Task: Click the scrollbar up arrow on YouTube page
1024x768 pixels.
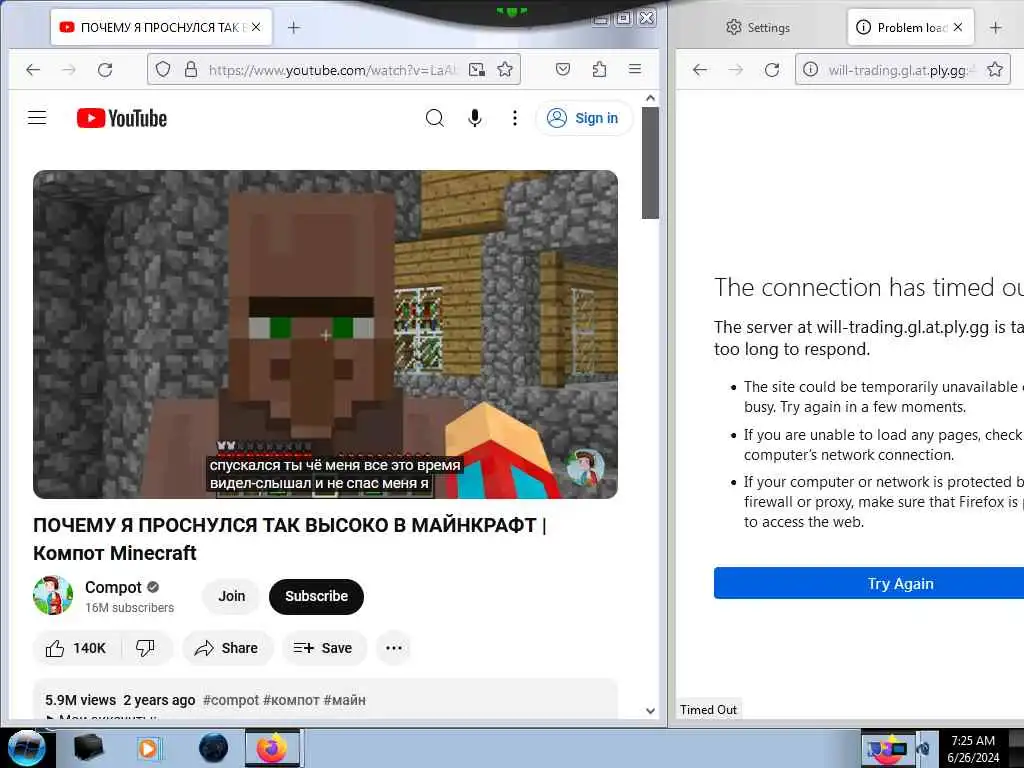Action: pyautogui.click(x=650, y=98)
